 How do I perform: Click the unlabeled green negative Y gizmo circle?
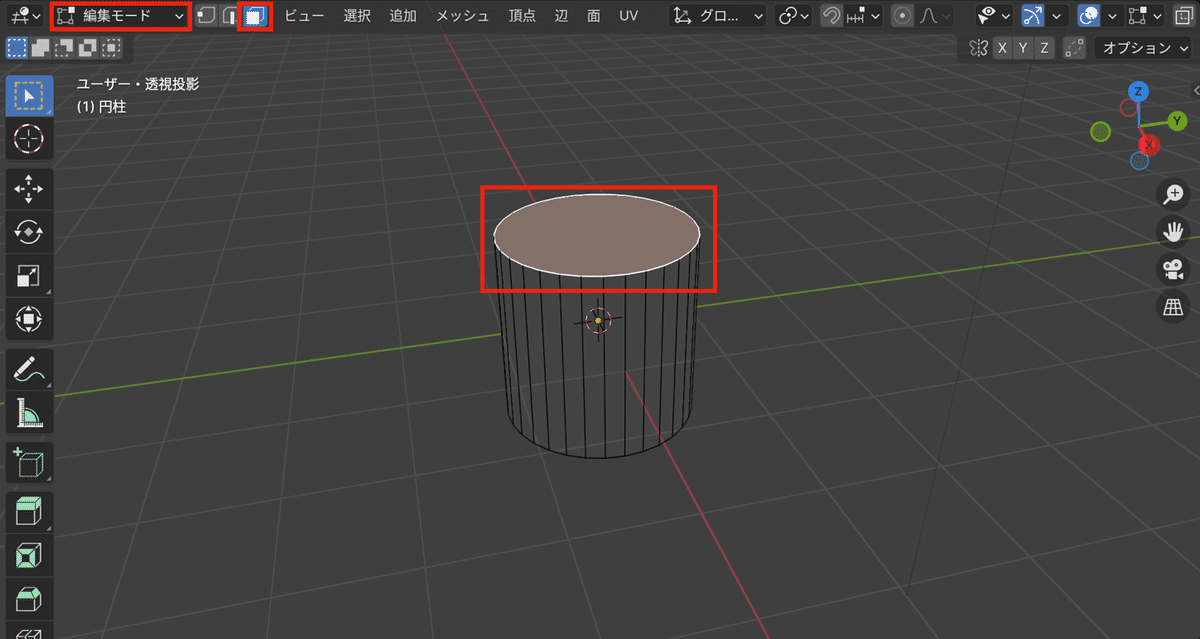coord(1101,132)
